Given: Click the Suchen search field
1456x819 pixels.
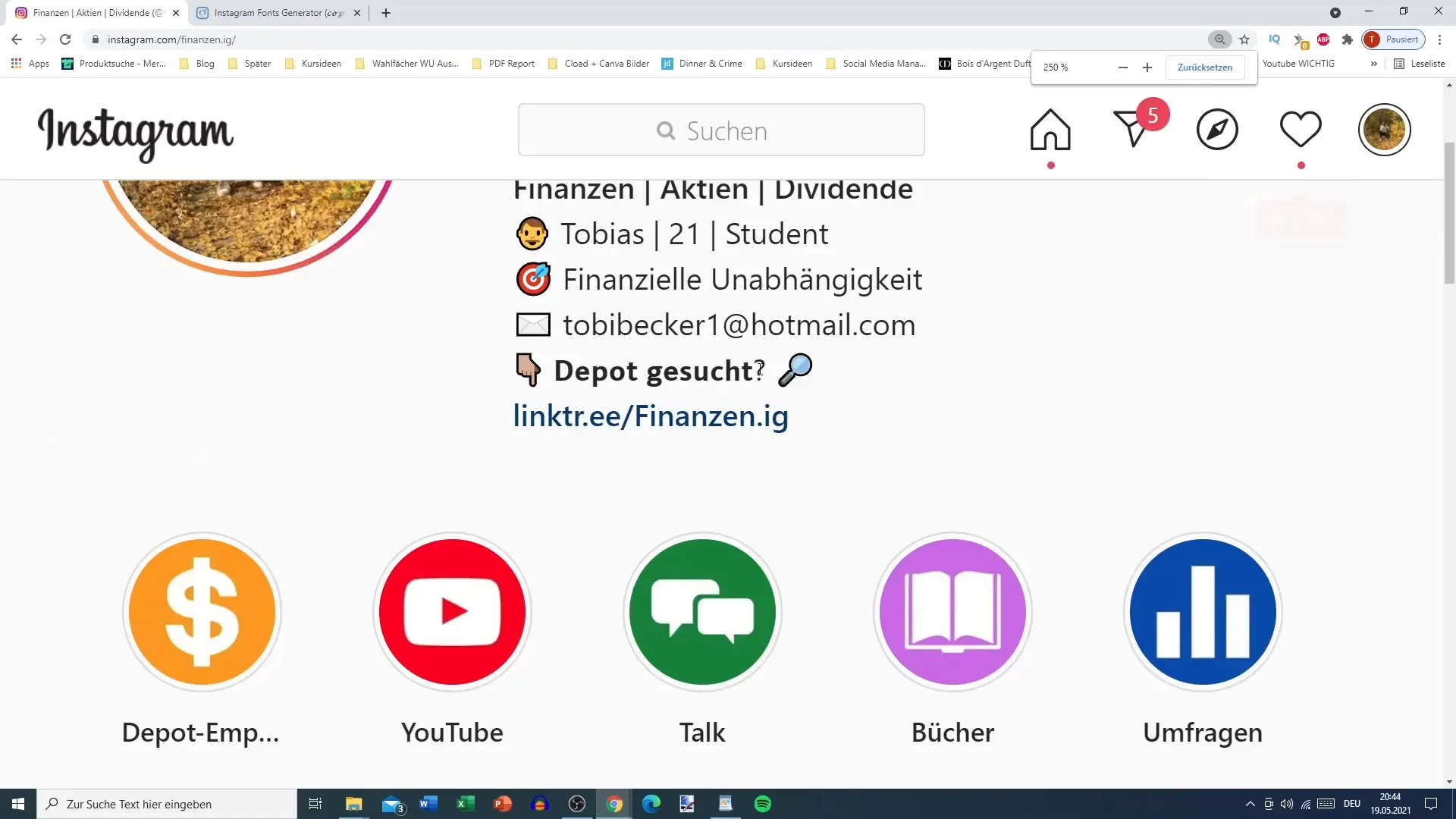Looking at the screenshot, I should 721,130.
